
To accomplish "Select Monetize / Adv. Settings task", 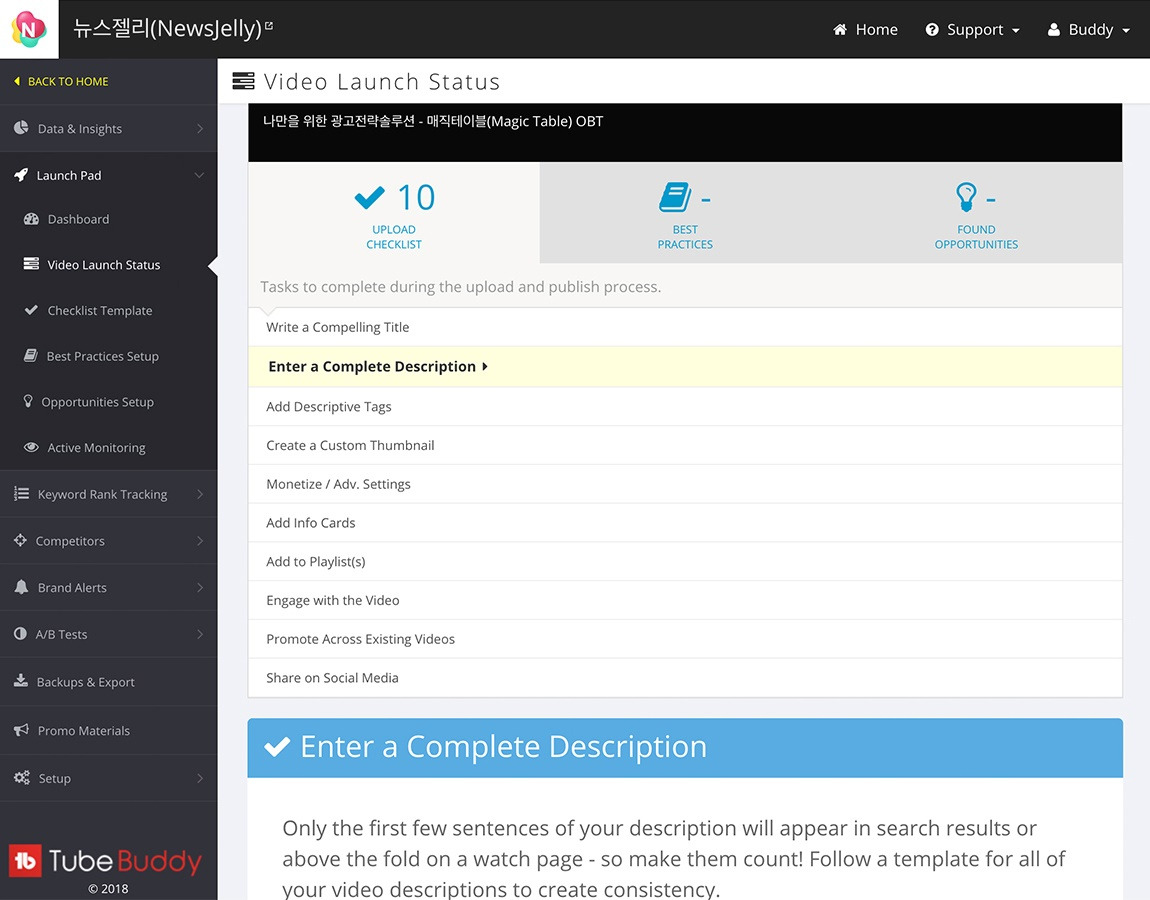I will (685, 484).
